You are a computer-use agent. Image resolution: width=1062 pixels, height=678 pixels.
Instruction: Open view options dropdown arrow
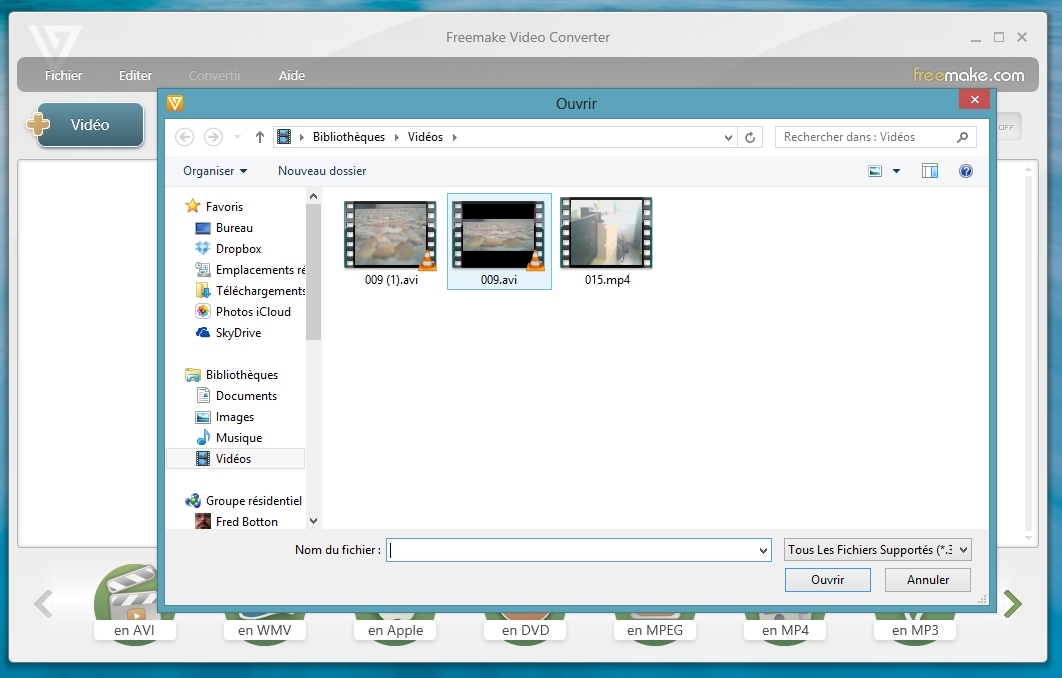tap(896, 171)
